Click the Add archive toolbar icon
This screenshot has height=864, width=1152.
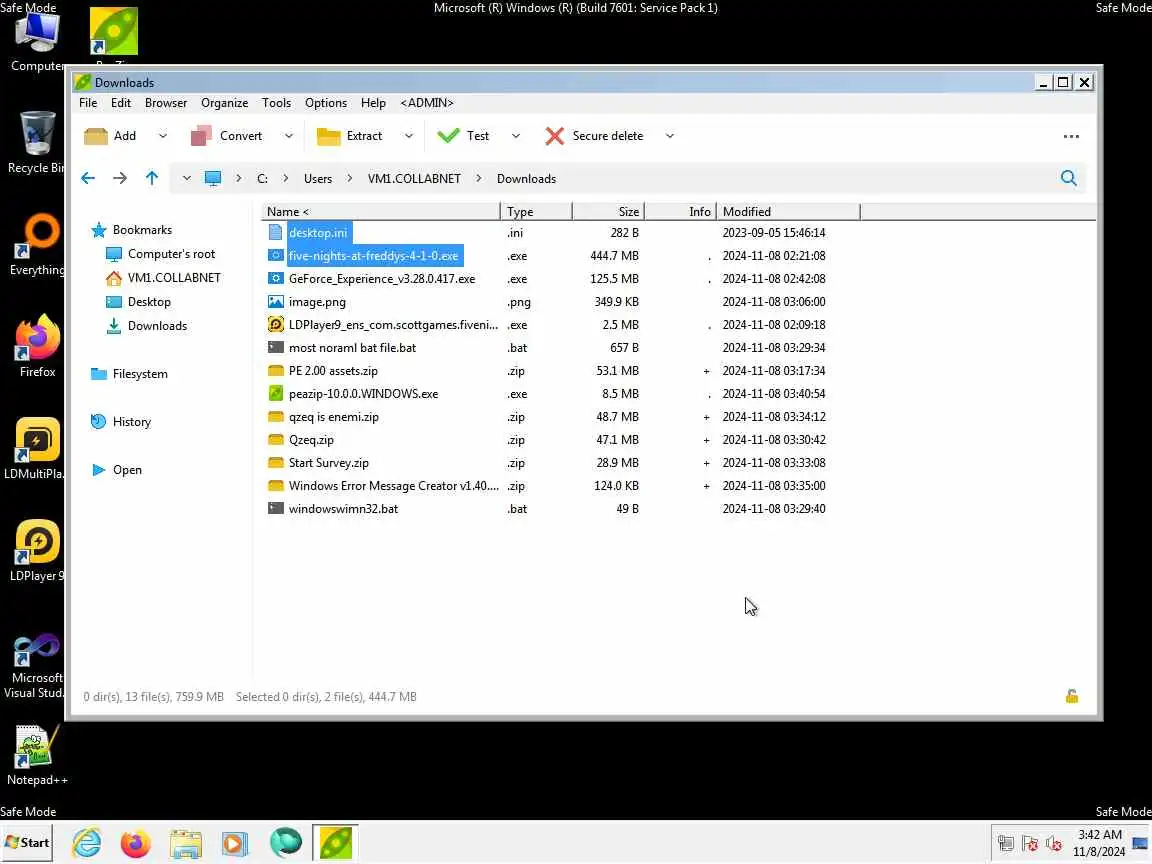coord(96,136)
